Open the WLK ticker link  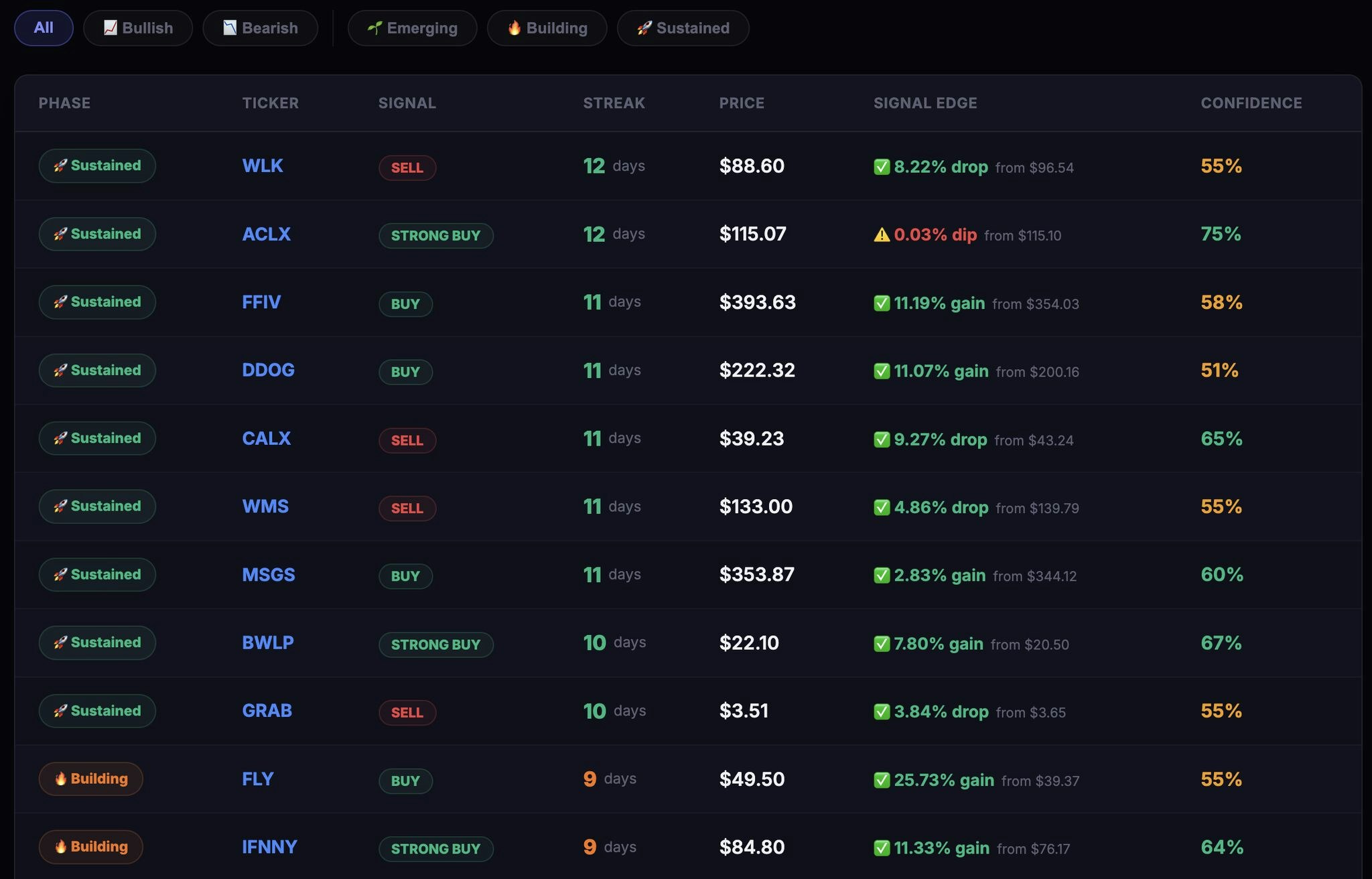click(263, 165)
